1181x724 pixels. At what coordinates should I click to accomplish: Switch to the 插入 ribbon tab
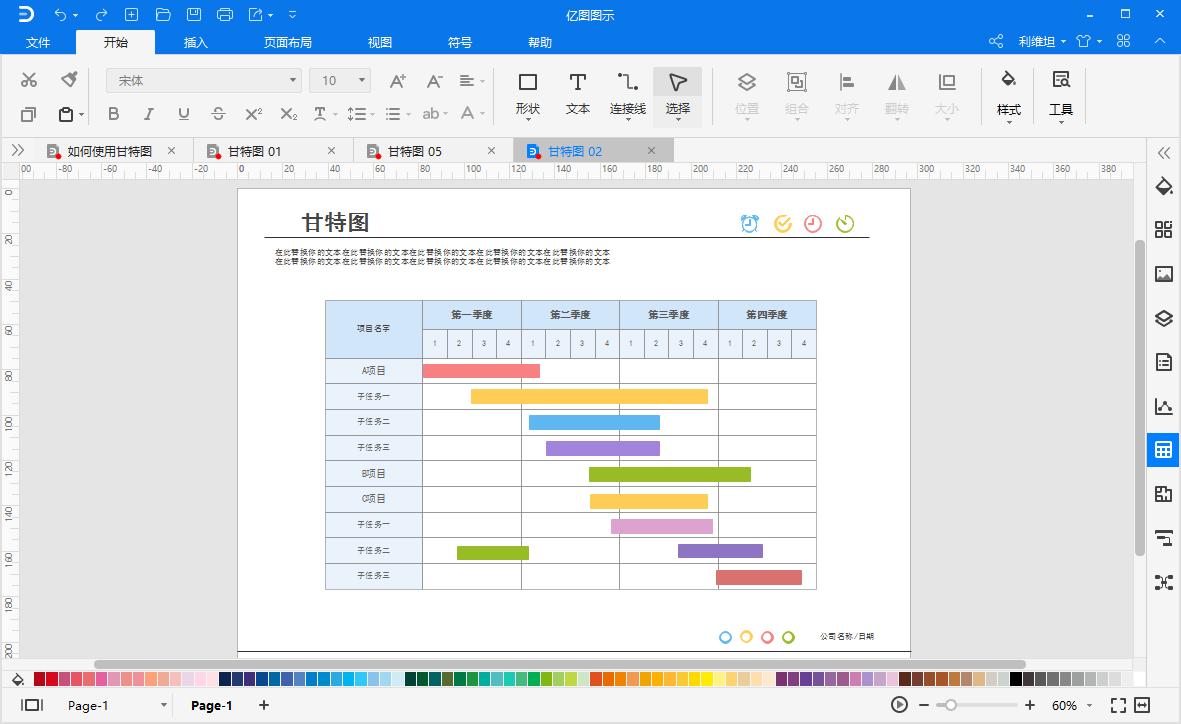pyautogui.click(x=194, y=42)
